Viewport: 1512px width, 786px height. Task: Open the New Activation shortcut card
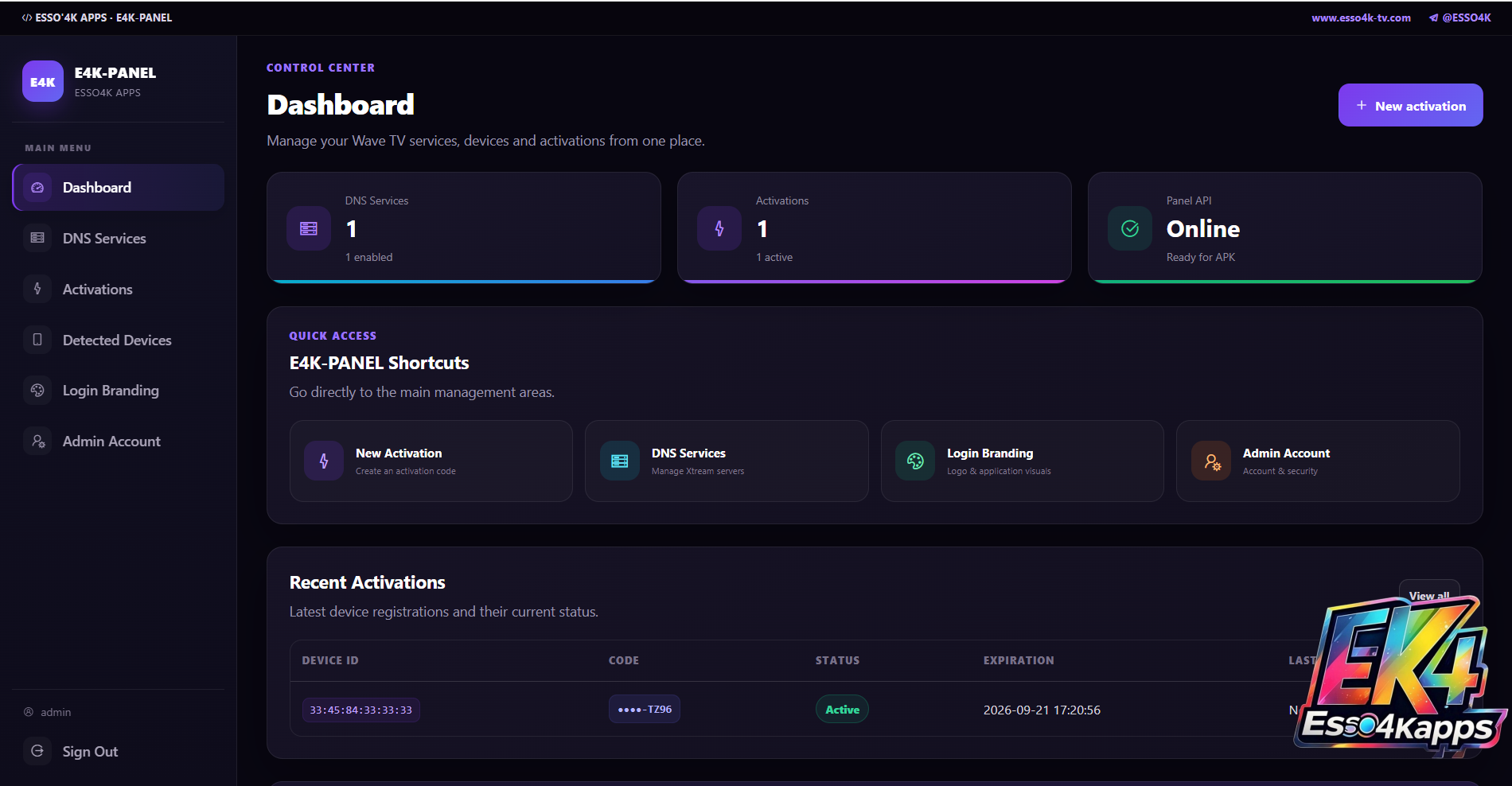431,461
